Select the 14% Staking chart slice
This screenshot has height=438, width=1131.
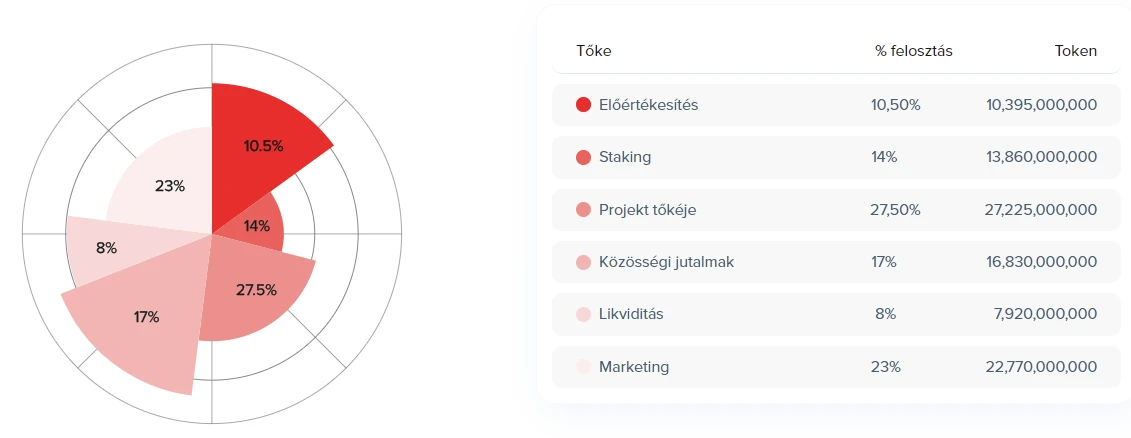[256, 226]
